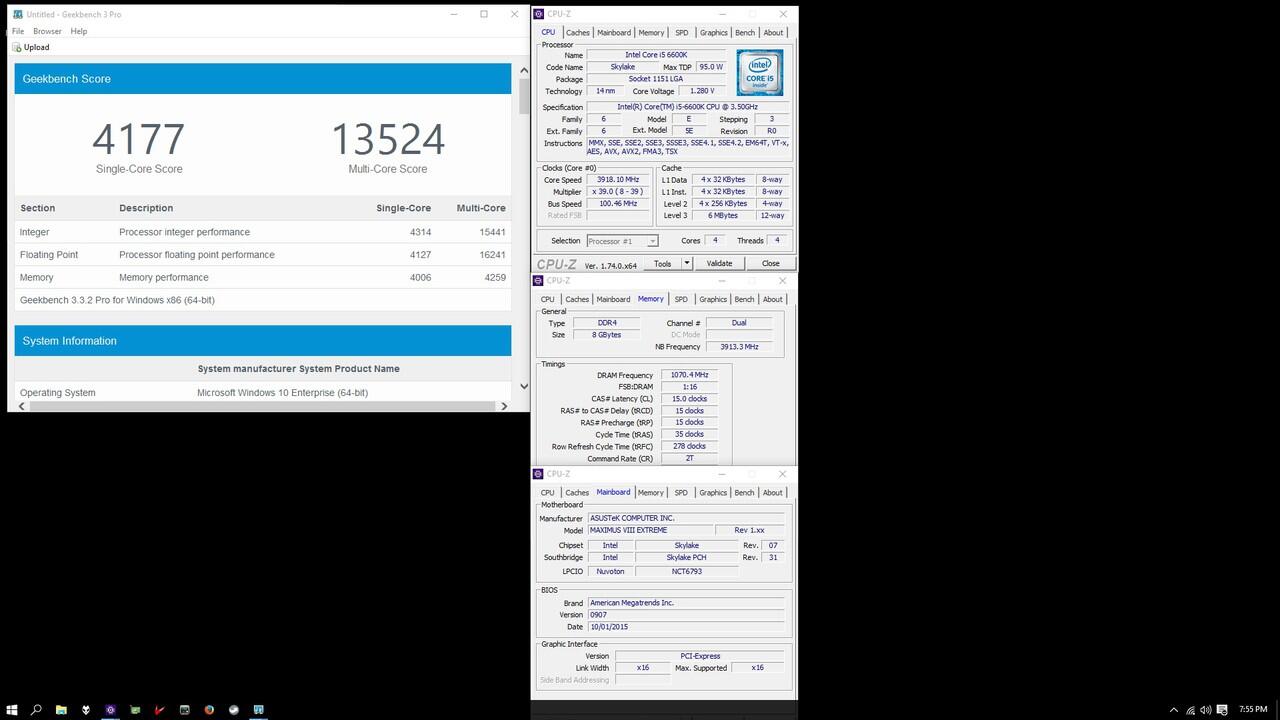
Task: Click the Geekbench window title icon
Action: (x=18, y=15)
